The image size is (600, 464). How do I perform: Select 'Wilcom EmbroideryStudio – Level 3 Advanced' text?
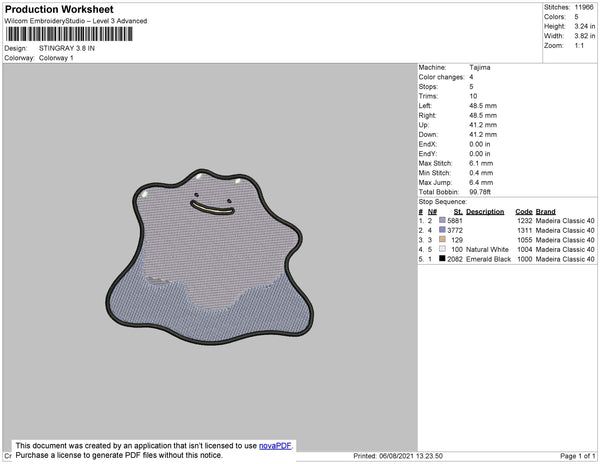point(76,21)
